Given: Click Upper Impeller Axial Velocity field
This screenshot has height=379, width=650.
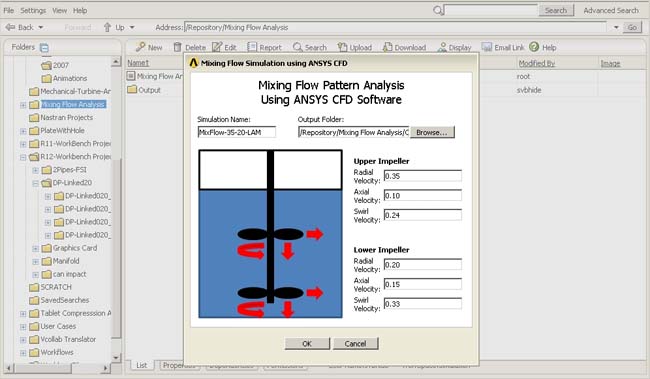Looking at the screenshot, I should pyautogui.click(x=422, y=195).
